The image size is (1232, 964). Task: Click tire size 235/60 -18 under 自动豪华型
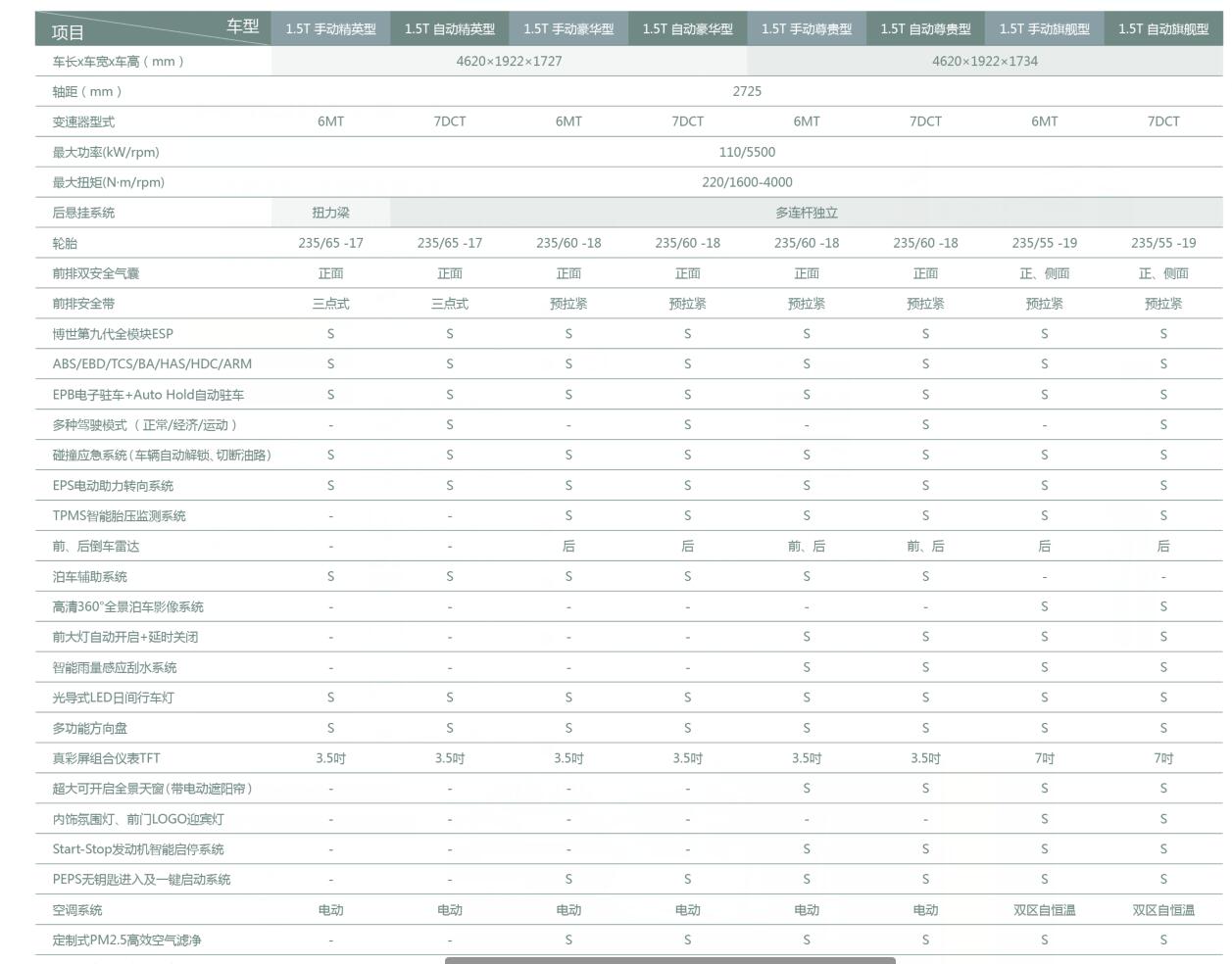(x=688, y=243)
